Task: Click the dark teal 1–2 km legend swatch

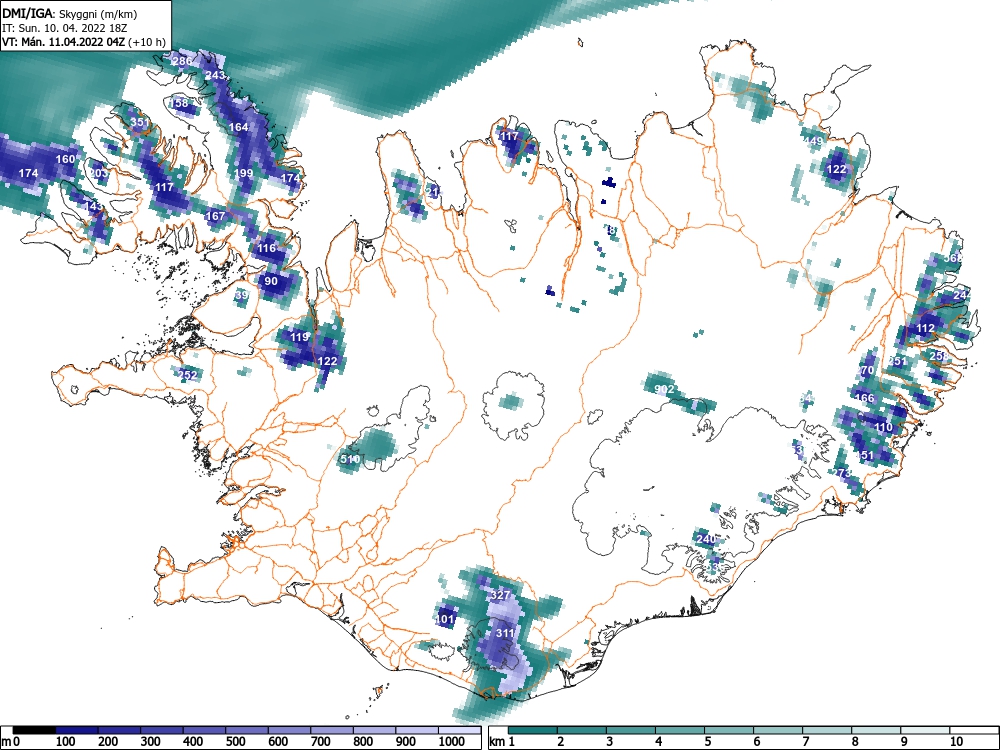Action: coord(533,730)
